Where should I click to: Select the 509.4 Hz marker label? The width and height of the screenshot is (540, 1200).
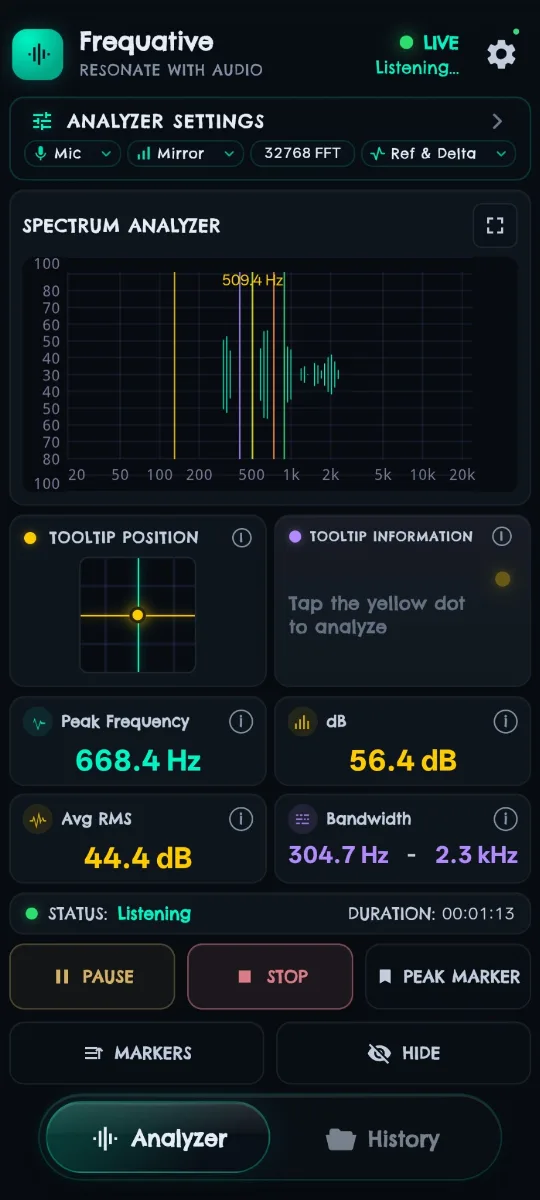(253, 281)
